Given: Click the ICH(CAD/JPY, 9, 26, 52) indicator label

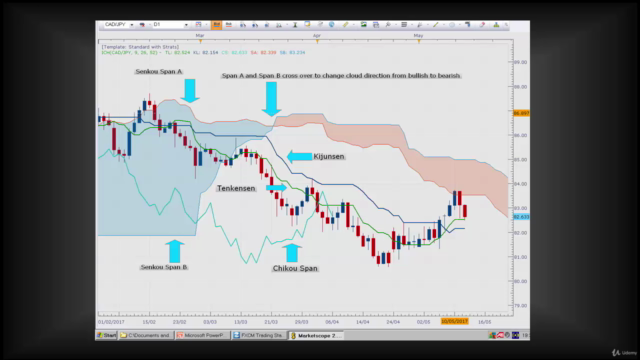Looking at the screenshot, I should click(131, 53).
